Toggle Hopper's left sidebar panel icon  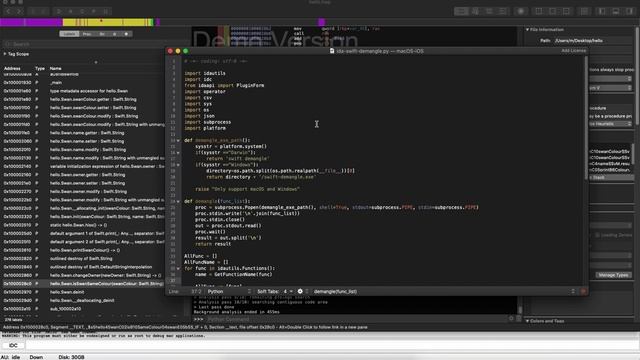[602, 11]
